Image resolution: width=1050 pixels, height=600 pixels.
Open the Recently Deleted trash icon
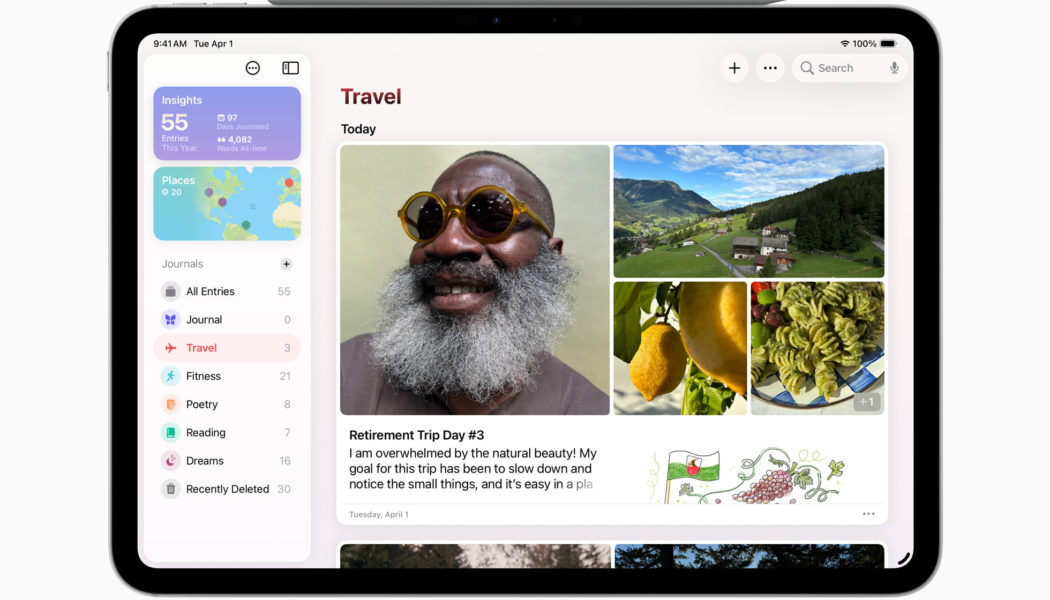(171, 489)
